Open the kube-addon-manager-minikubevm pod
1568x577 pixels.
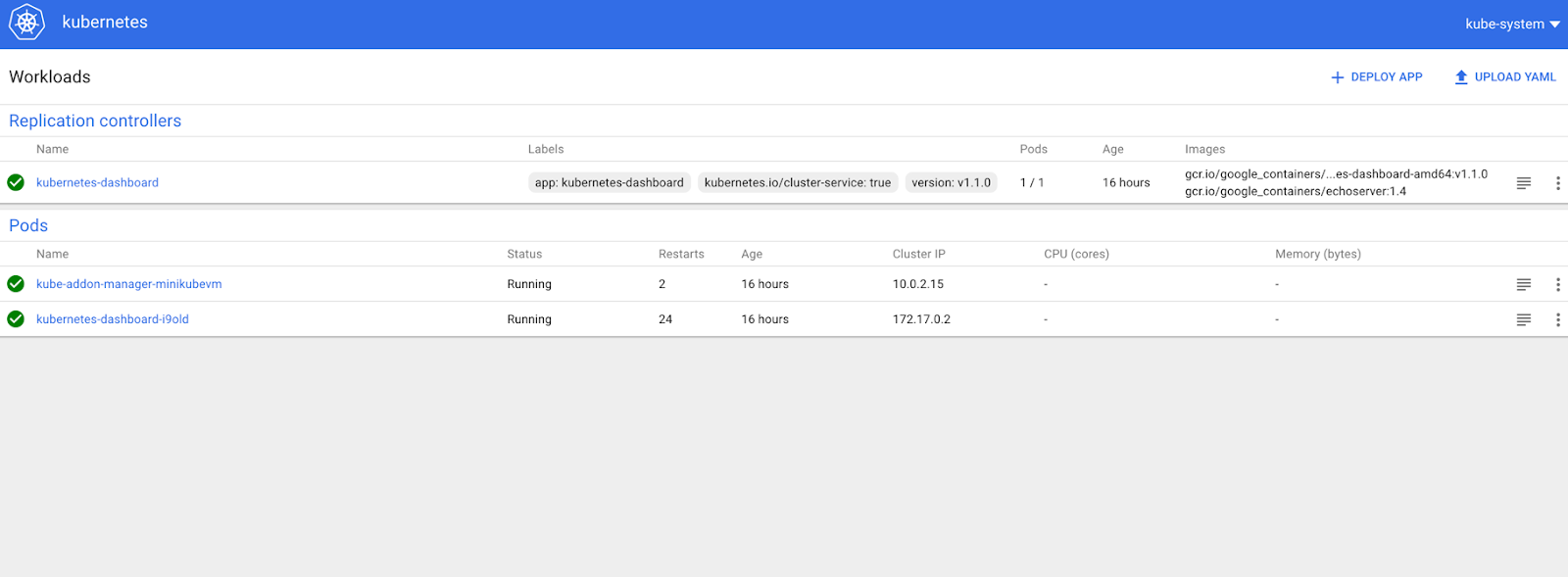click(x=128, y=284)
